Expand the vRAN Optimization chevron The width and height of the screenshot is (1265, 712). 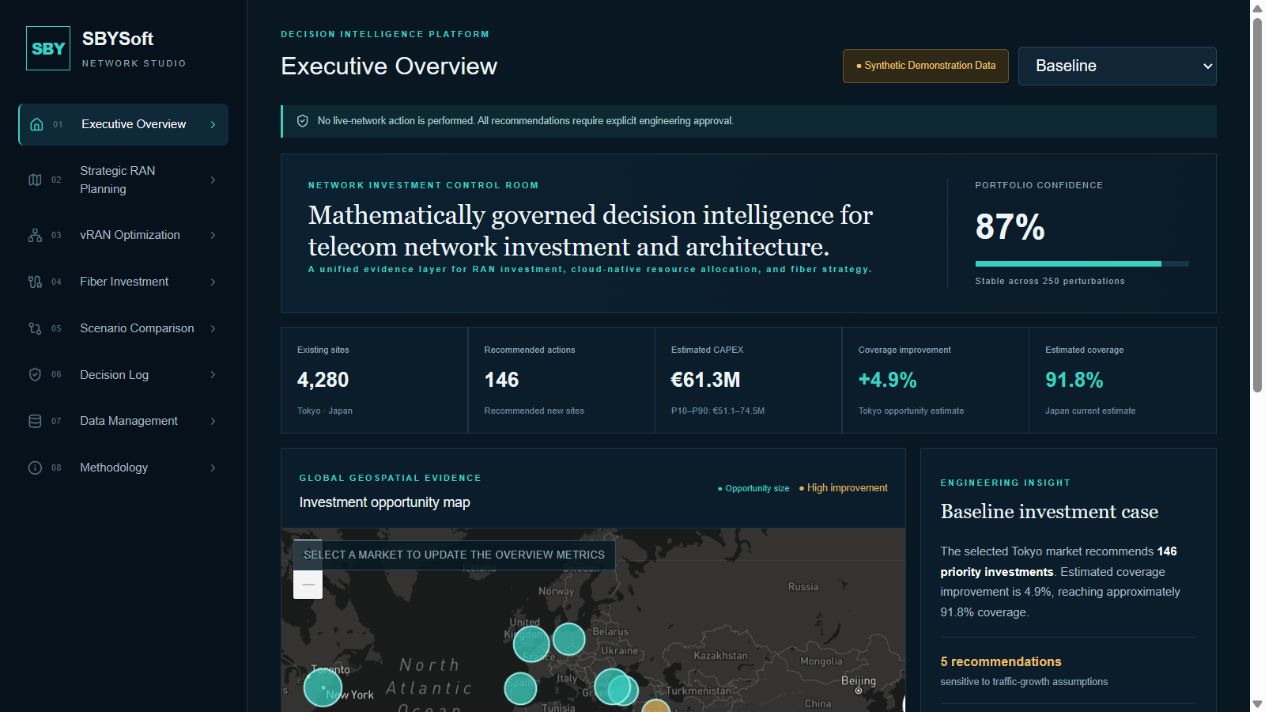(x=213, y=235)
